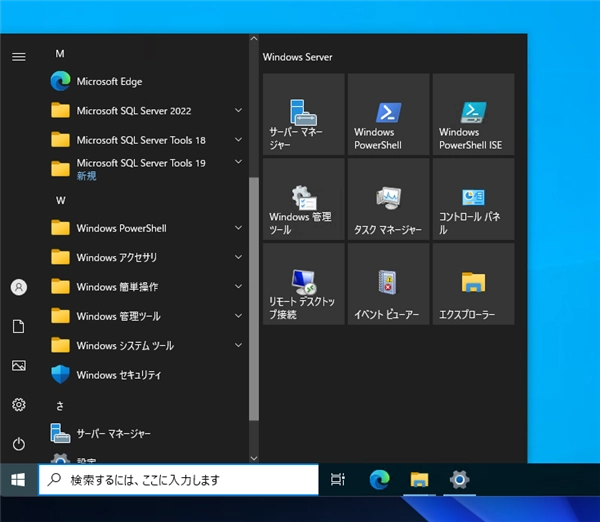Open Settings gear in the Start sidebar

pos(19,405)
